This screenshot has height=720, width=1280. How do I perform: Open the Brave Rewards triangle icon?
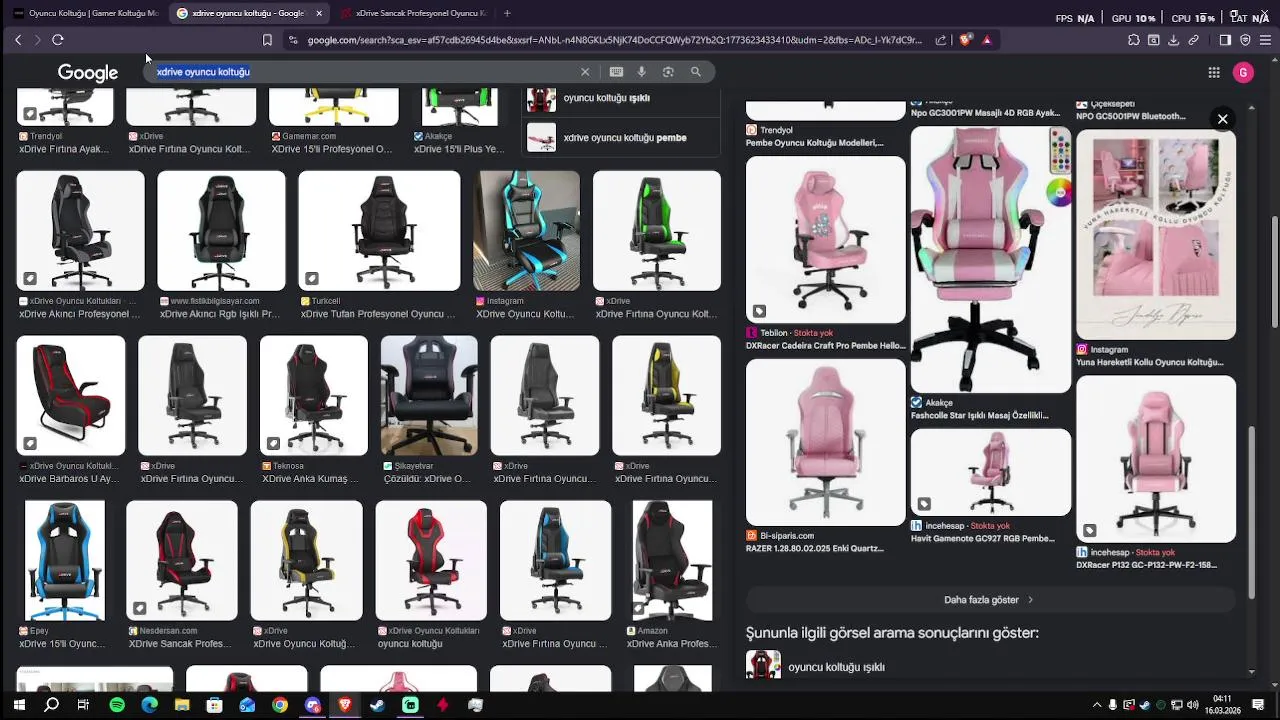pos(987,40)
